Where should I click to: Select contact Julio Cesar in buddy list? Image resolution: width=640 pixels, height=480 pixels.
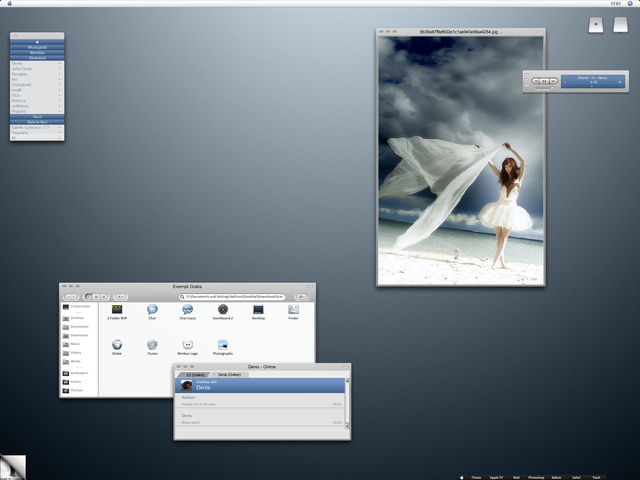point(22,69)
